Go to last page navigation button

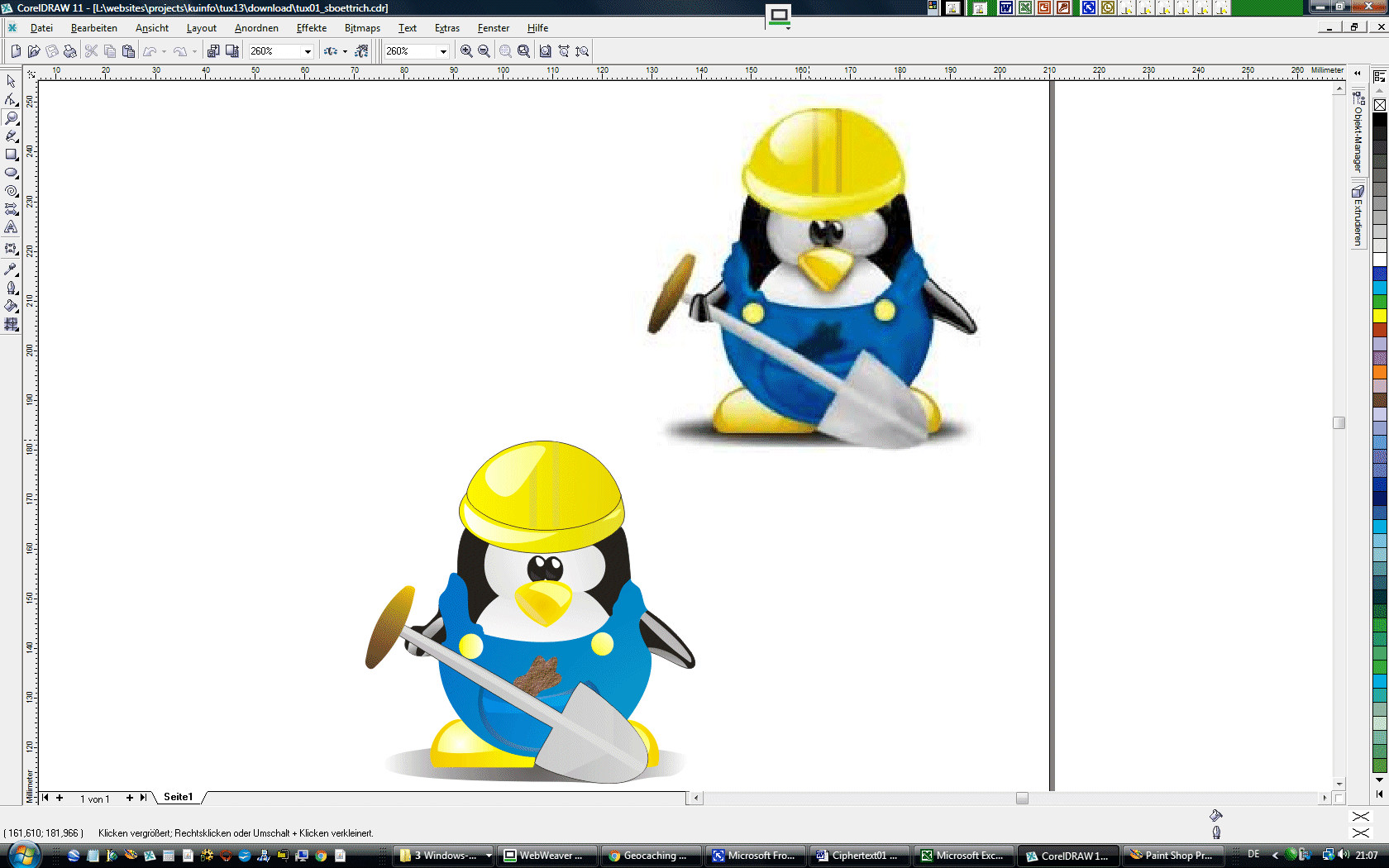[143, 798]
